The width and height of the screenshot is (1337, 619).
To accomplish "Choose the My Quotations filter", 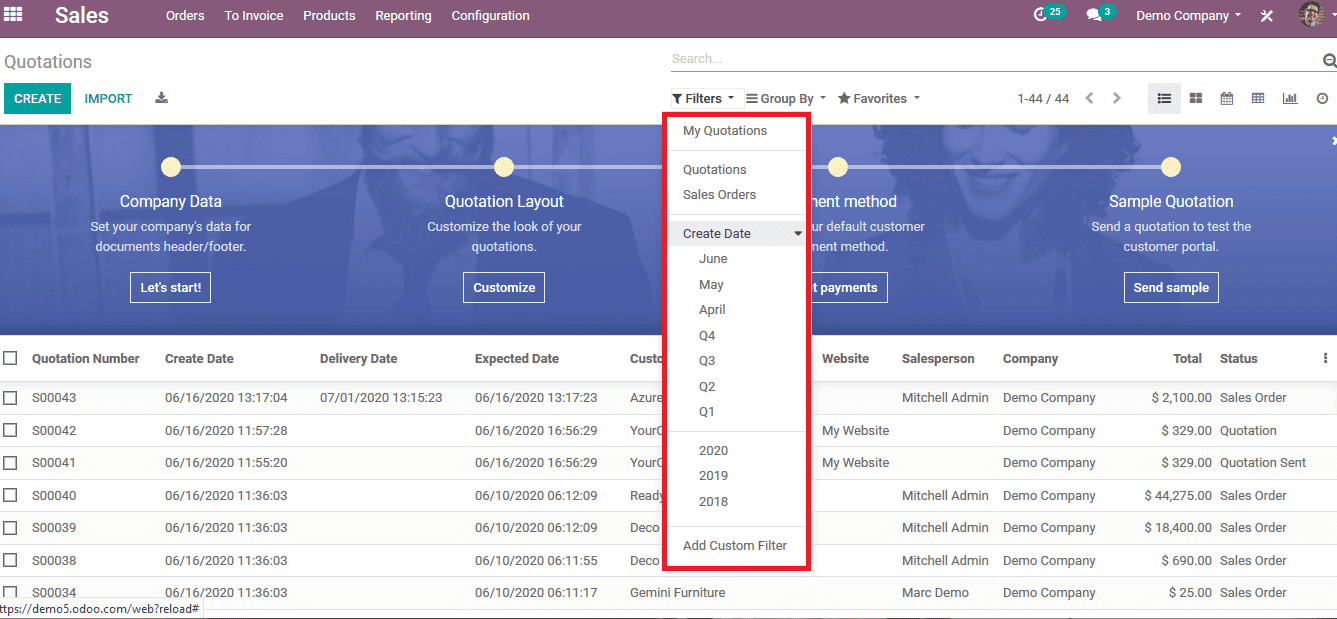I will [x=725, y=131].
